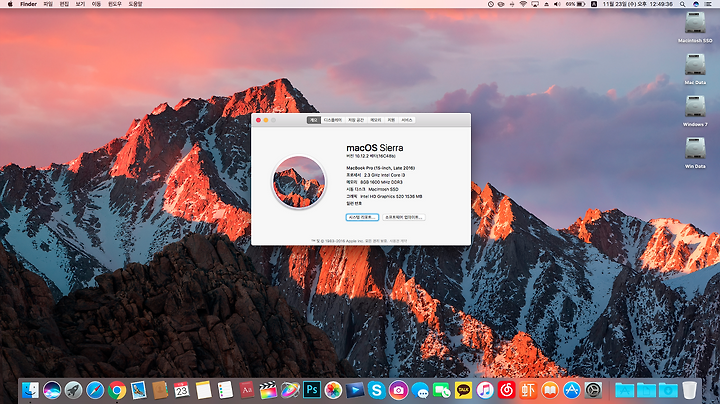This screenshot has width=720, height=404.
Task: Switch to the 서비스 service tab
Action: coord(407,120)
